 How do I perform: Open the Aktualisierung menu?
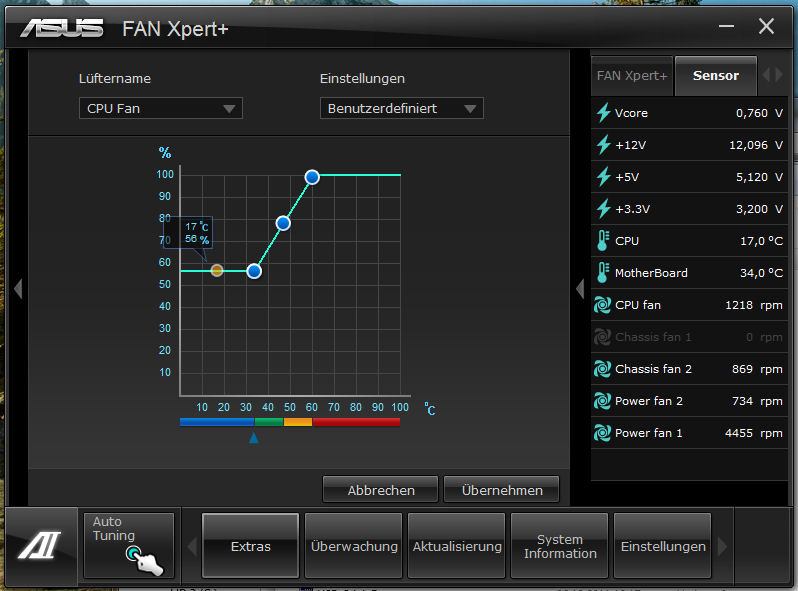[x=457, y=546]
